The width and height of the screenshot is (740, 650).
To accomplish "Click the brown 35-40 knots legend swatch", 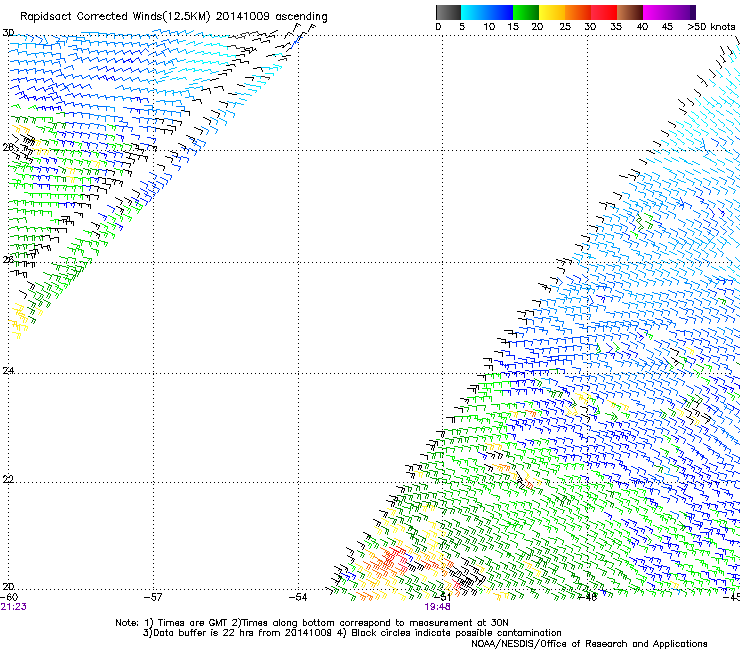I will click(630, 12).
